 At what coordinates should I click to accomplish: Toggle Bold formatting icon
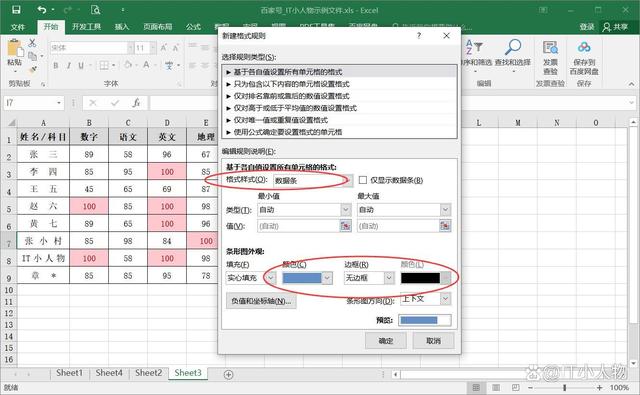[x=56, y=65]
